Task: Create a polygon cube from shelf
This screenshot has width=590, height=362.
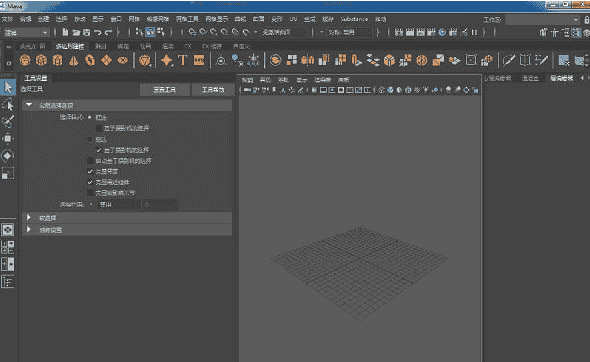Action: point(41,60)
